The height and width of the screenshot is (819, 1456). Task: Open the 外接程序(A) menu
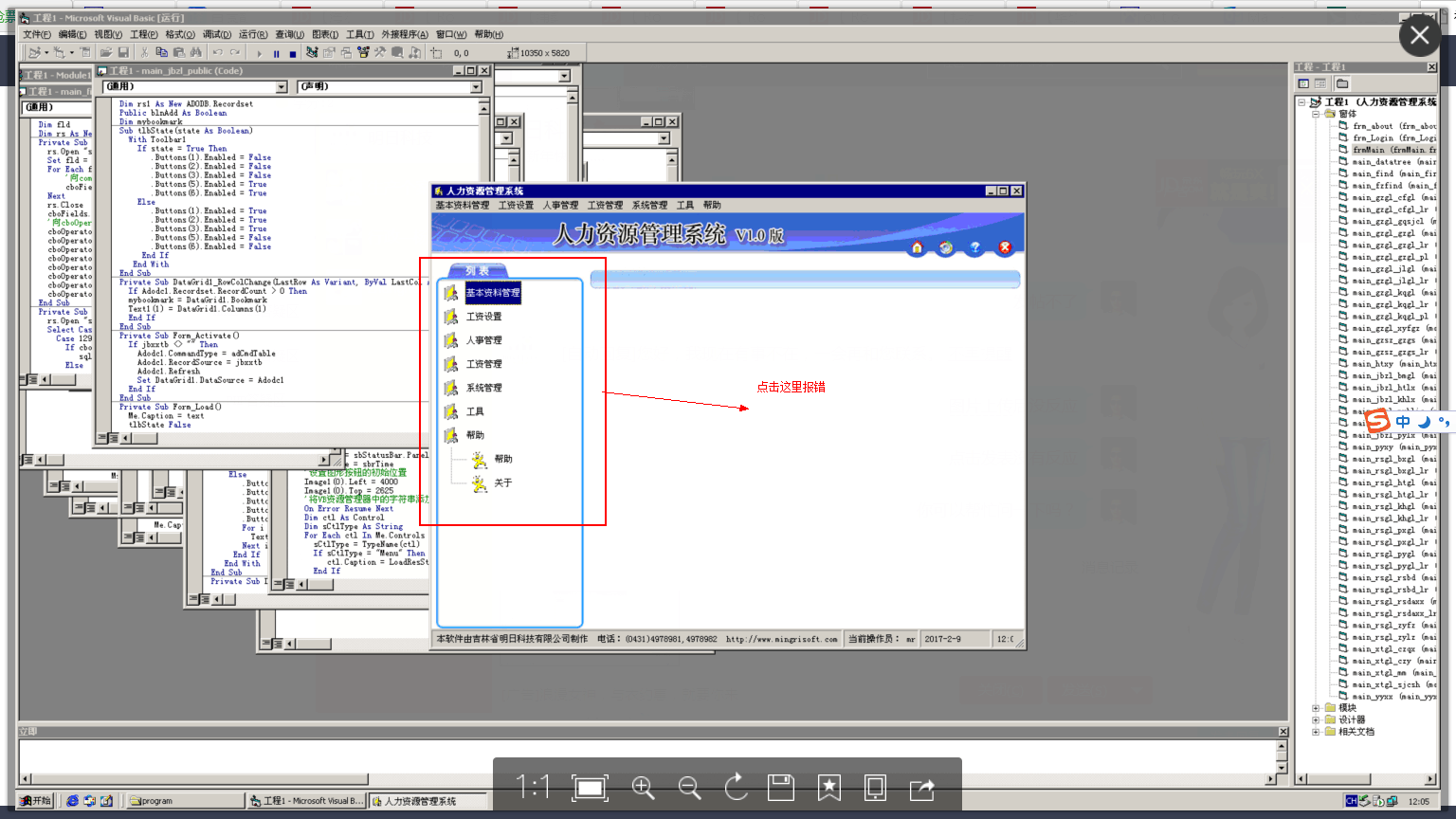pos(405,34)
